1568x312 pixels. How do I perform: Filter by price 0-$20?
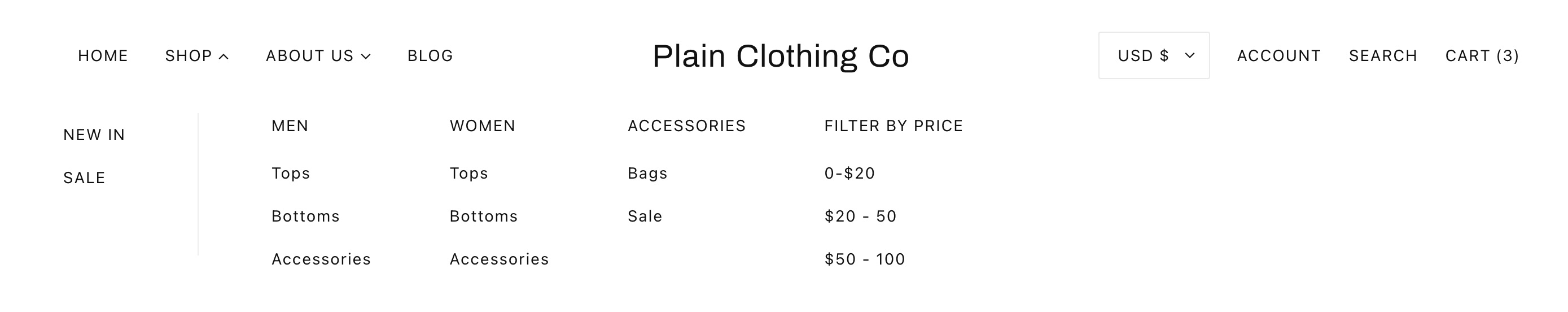point(849,174)
